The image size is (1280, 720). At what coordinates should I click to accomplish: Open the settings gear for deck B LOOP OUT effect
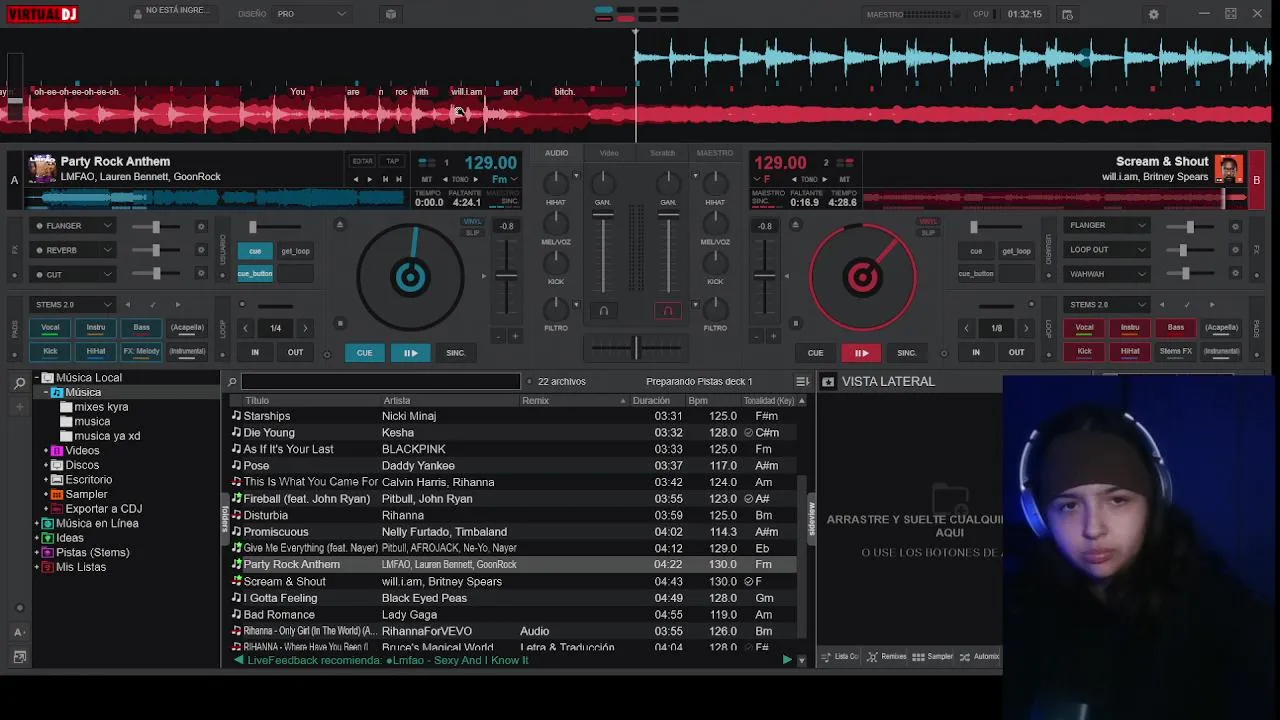tap(1235, 250)
